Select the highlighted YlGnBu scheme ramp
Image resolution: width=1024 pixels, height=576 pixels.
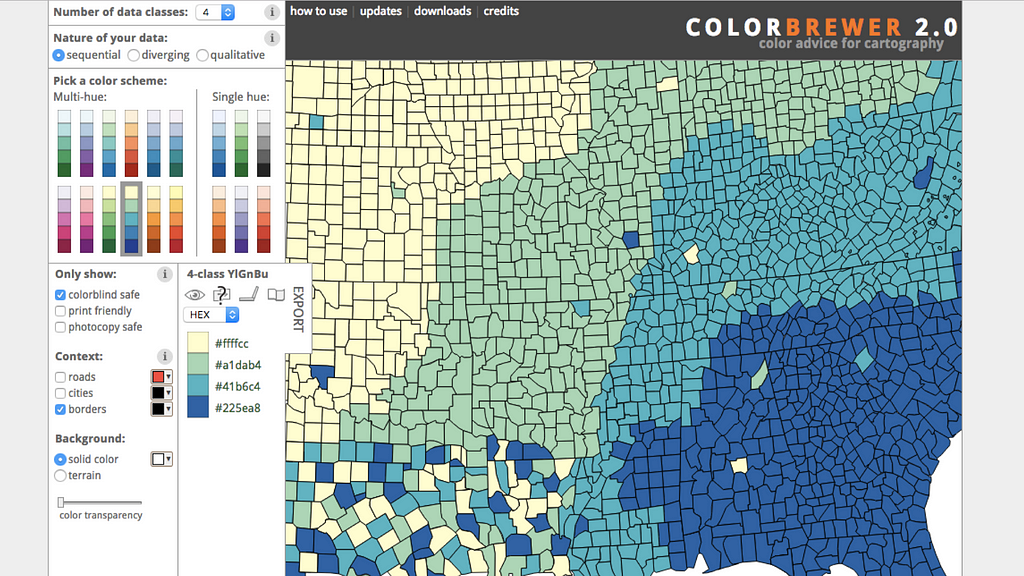tap(131, 219)
